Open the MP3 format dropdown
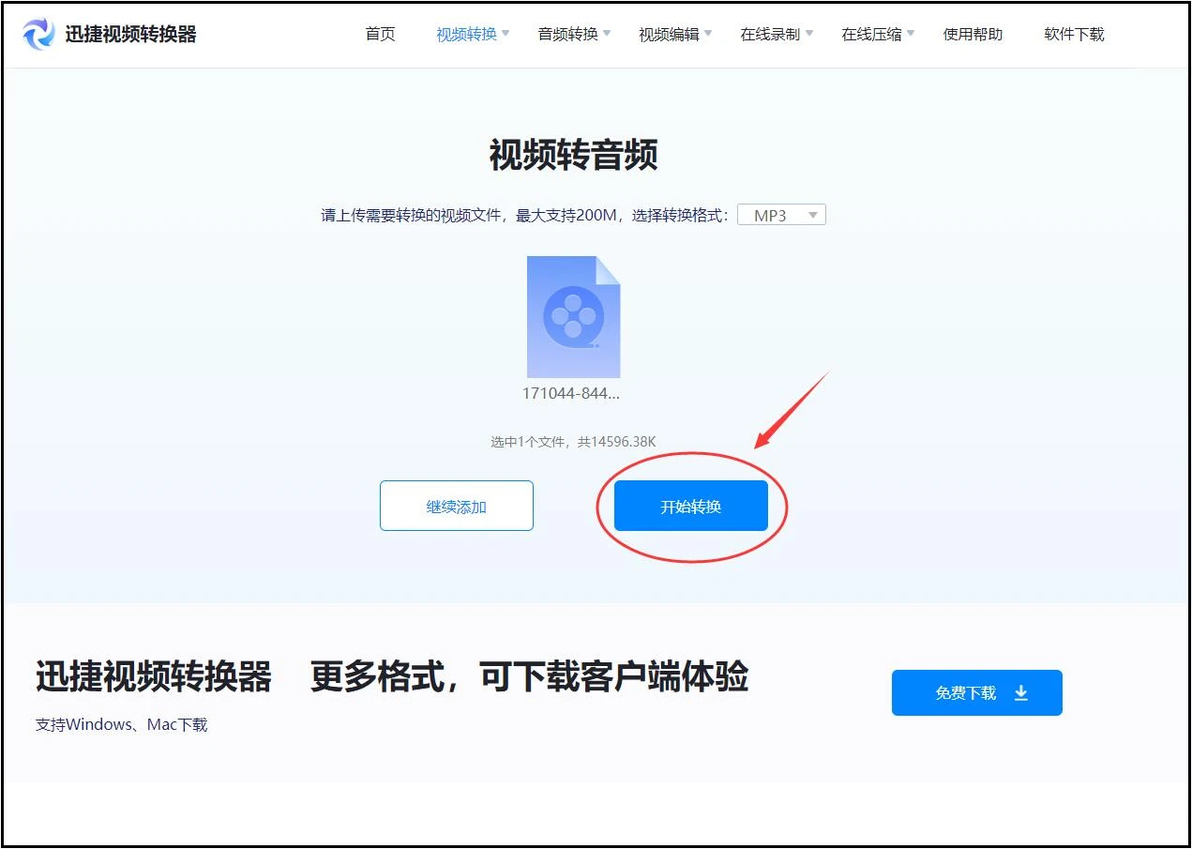Screen dimensions: 1192x849 pos(812,214)
